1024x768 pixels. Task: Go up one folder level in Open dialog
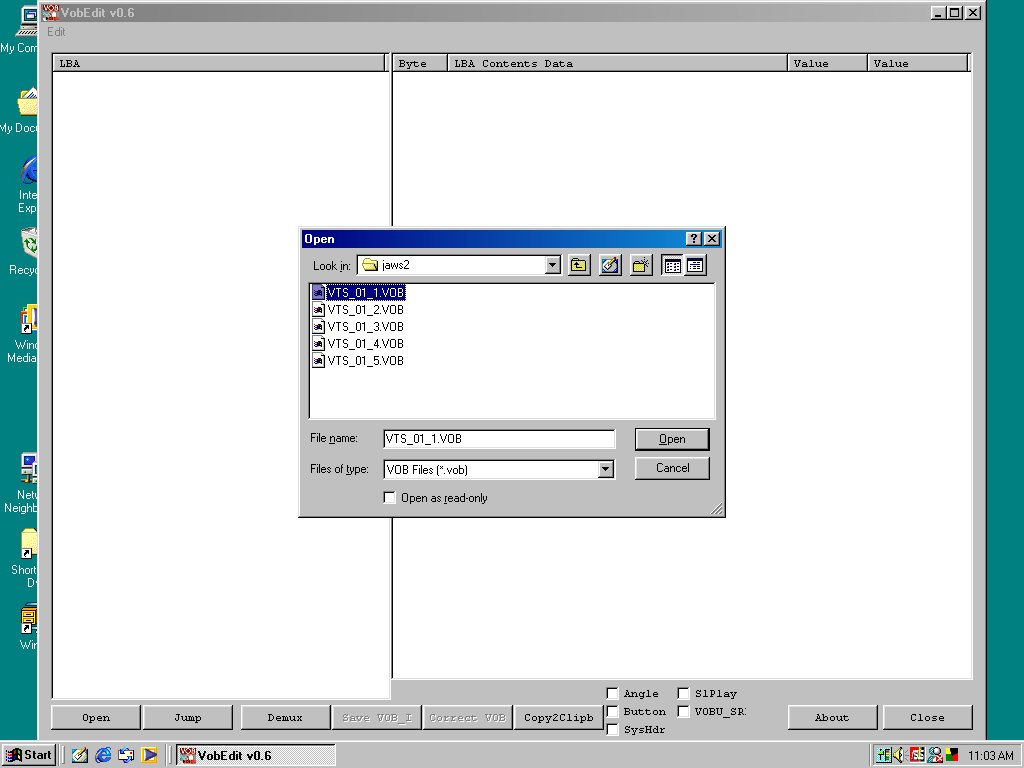click(x=579, y=265)
